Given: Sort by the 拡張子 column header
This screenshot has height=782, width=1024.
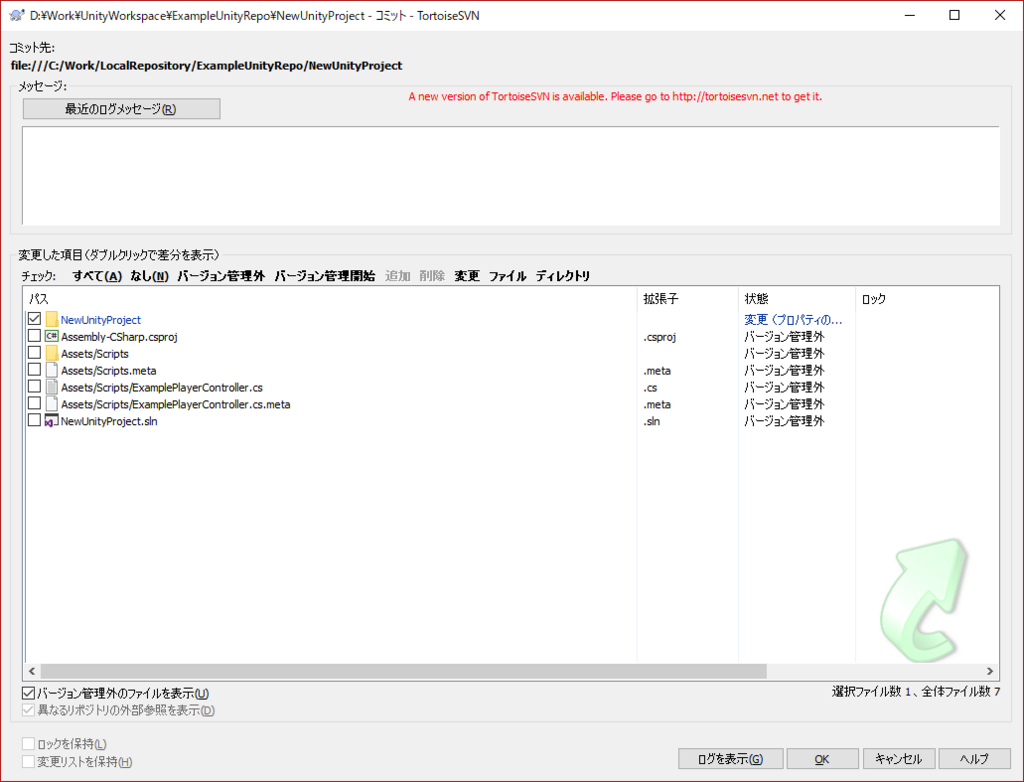Looking at the screenshot, I should point(688,299).
